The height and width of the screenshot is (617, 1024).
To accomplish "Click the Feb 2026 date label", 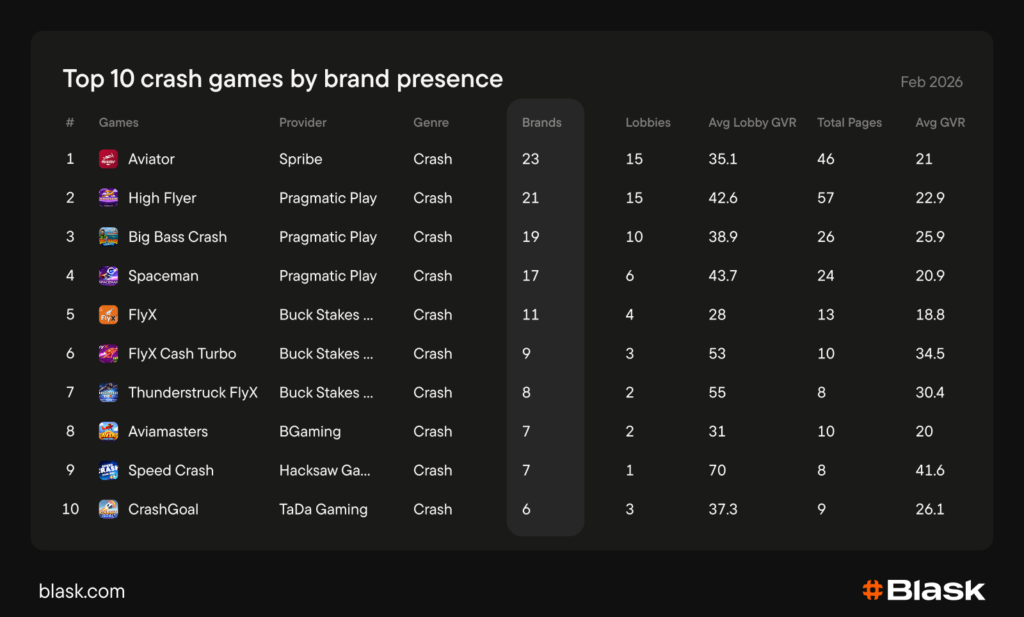I will 931,82.
